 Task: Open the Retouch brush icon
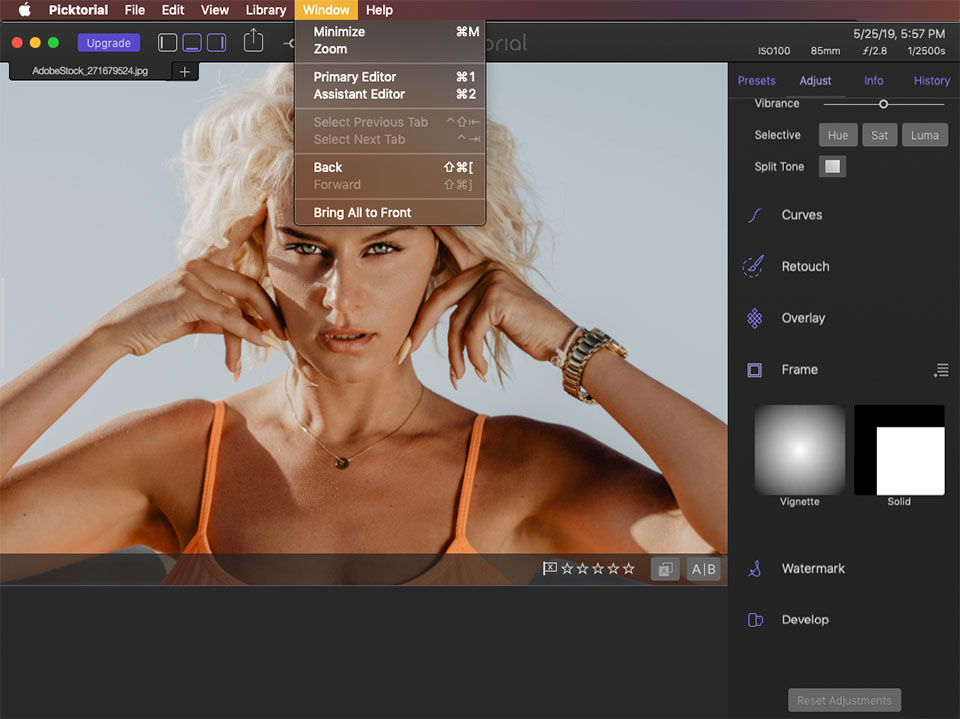753,266
